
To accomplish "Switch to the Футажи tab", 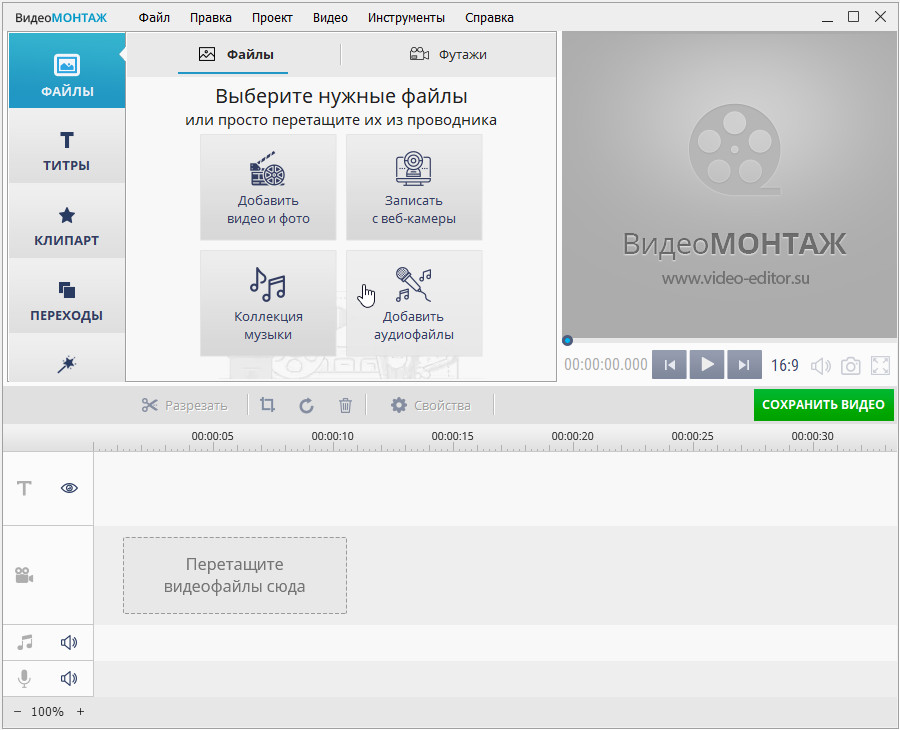I will (x=448, y=55).
